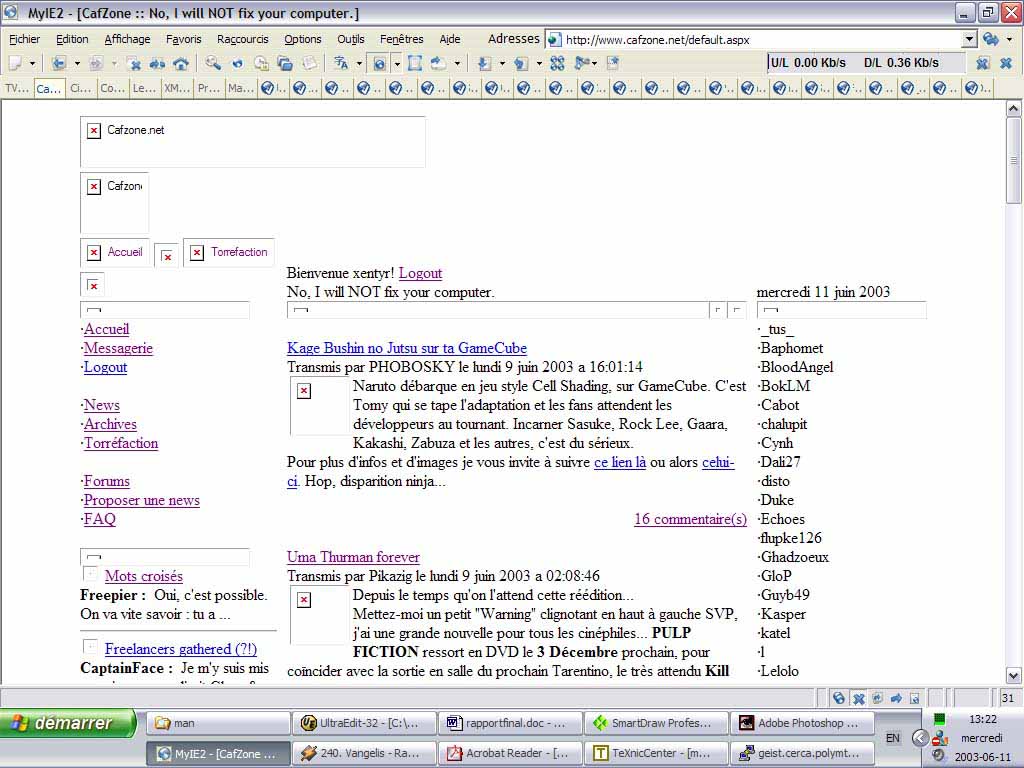This screenshot has width=1024, height=768.
Task: Open the Mots croisés forum link
Action: point(144,576)
